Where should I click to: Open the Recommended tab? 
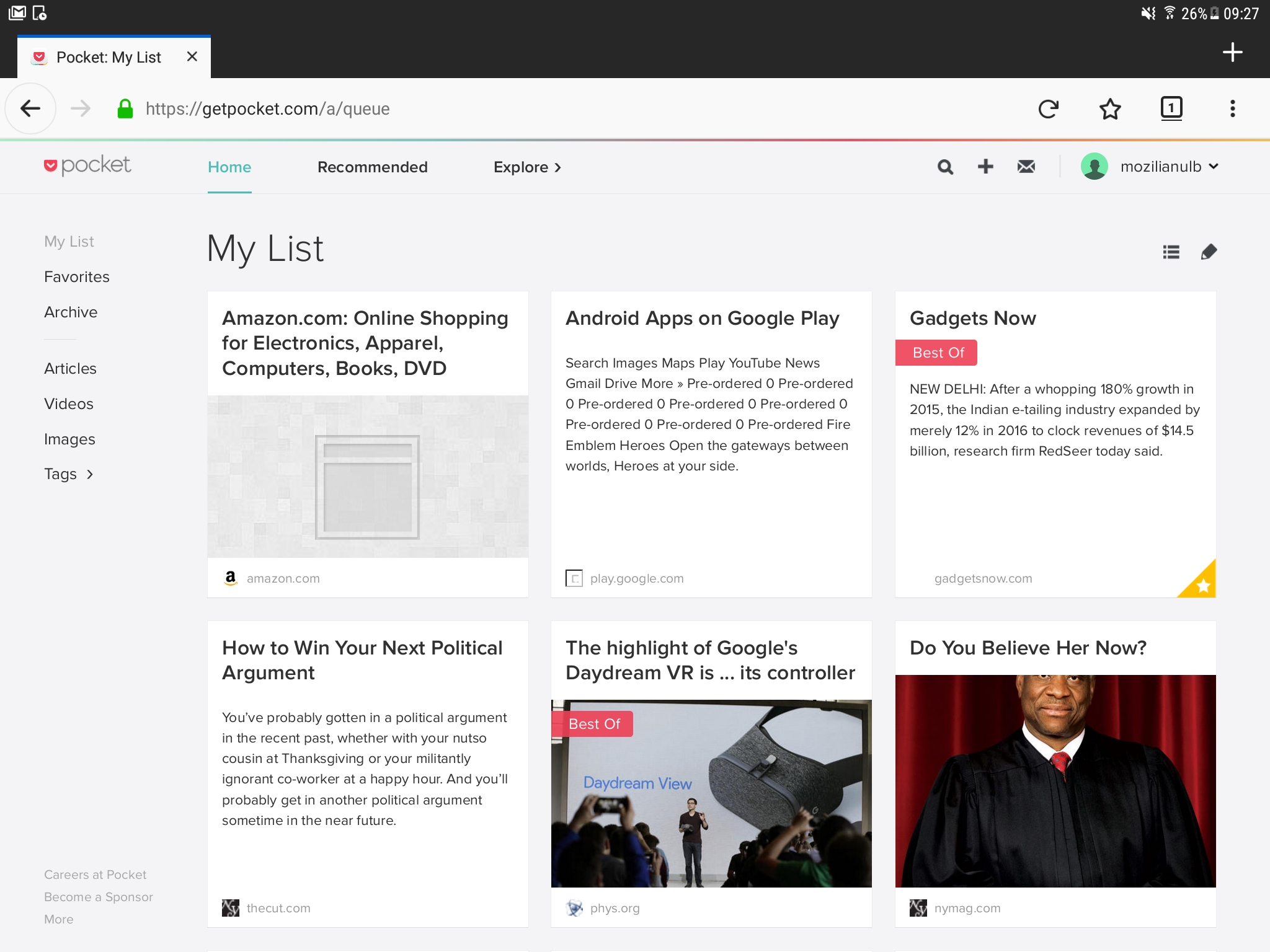pos(372,167)
